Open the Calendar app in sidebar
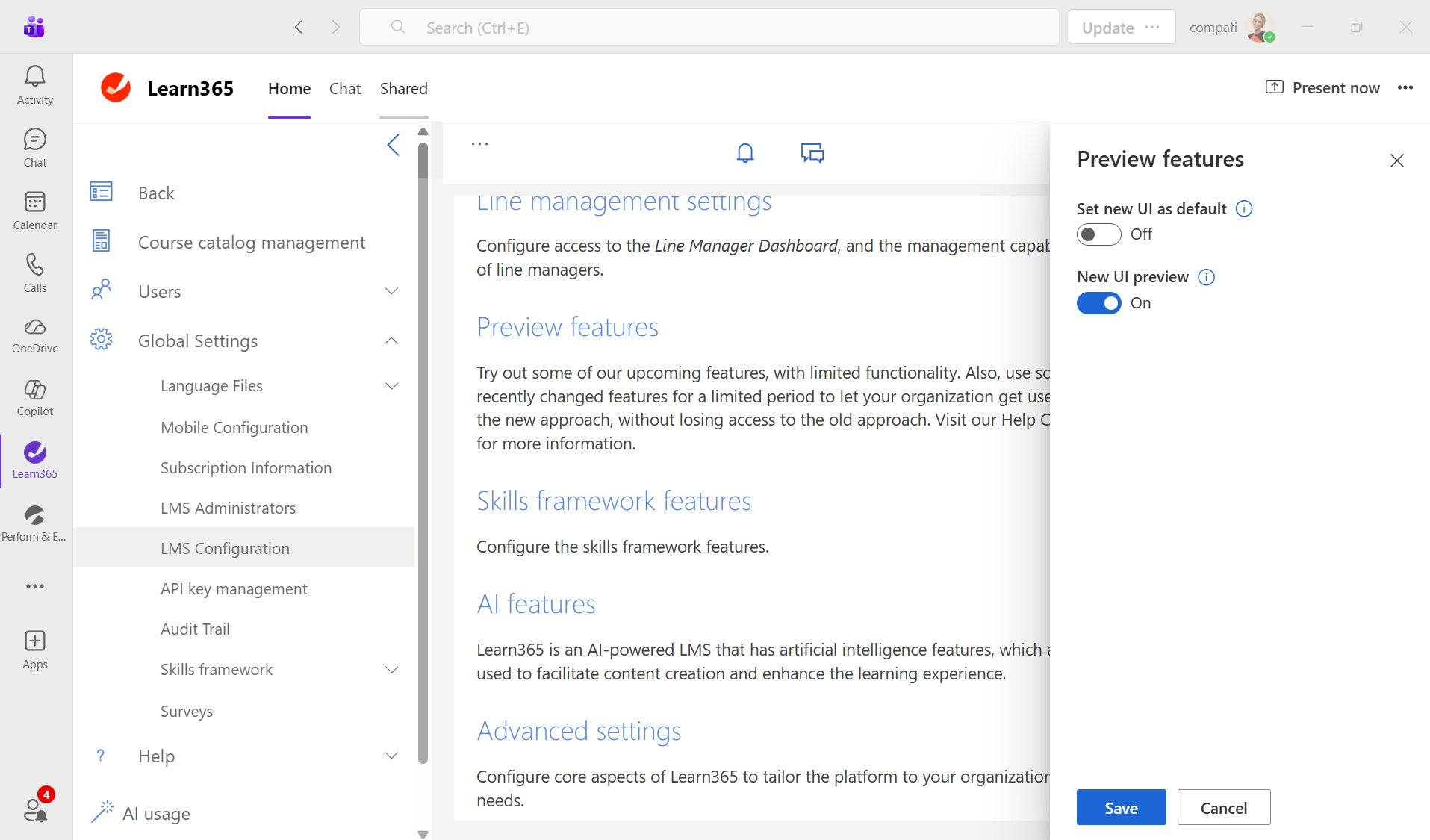This screenshot has height=840, width=1430. (x=35, y=210)
